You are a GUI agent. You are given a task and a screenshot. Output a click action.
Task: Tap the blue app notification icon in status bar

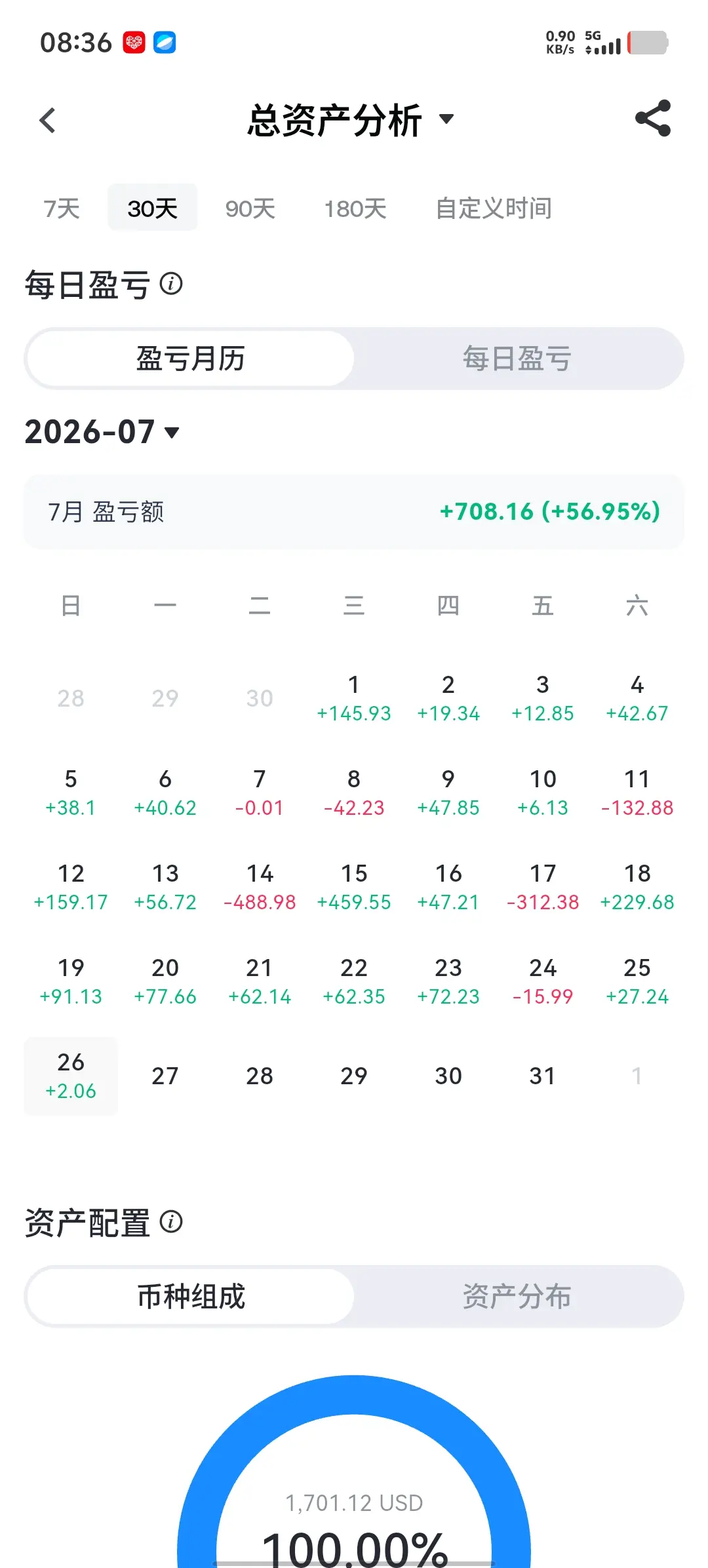tap(165, 43)
